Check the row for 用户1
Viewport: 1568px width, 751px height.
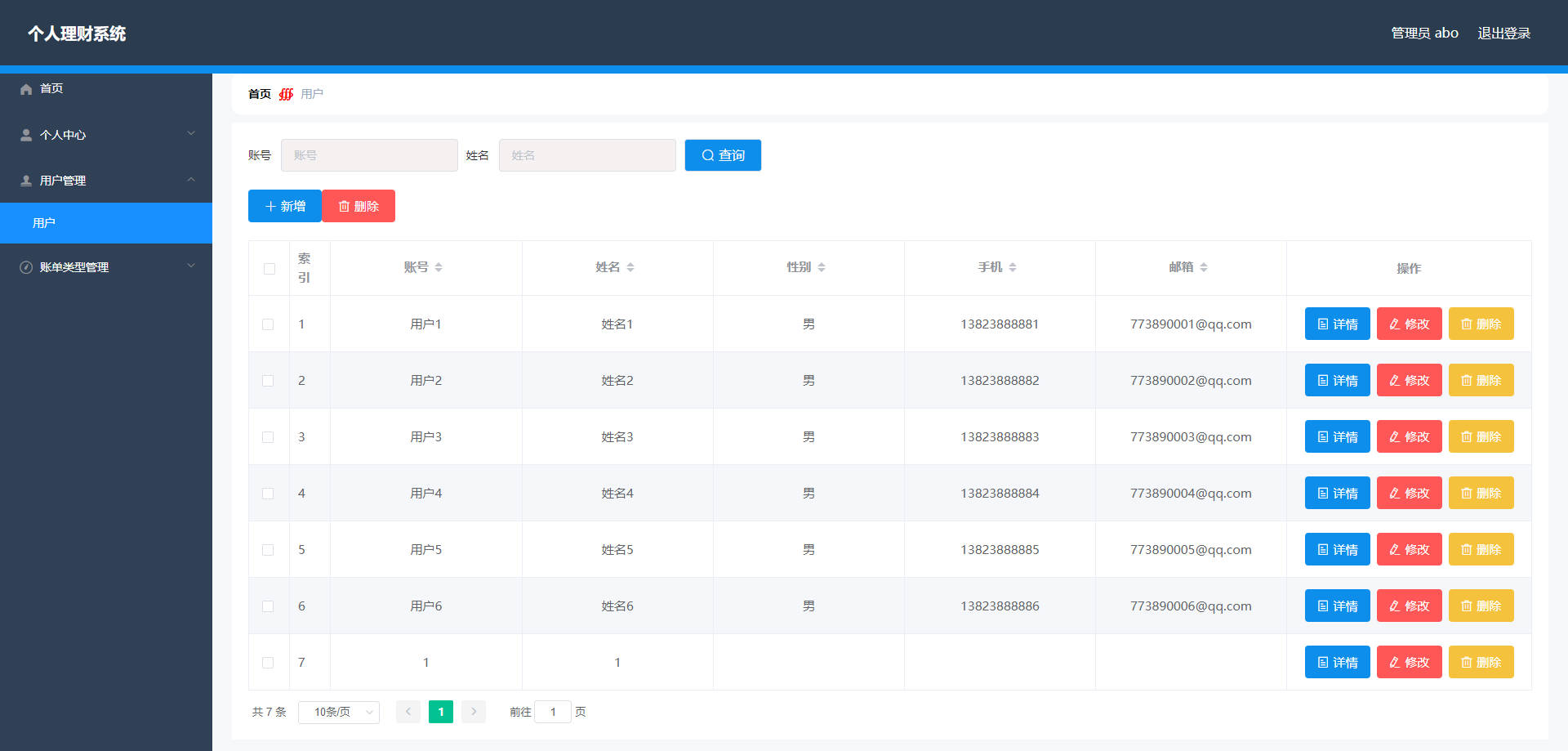pyautogui.click(x=268, y=324)
